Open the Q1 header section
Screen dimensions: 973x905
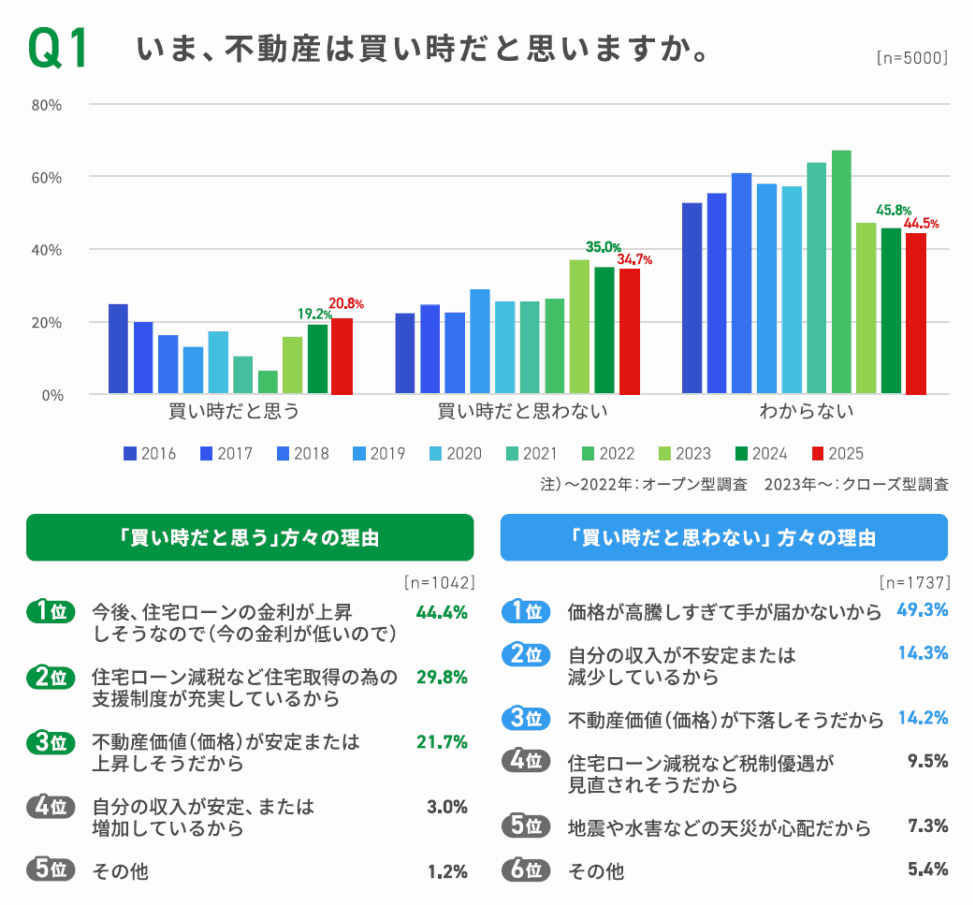(x=55, y=45)
